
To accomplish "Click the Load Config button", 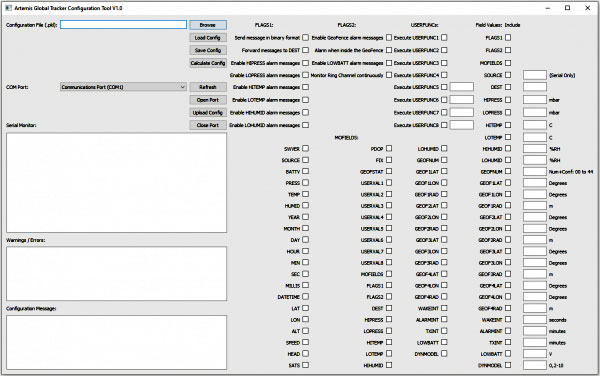I will pyautogui.click(x=208, y=37).
